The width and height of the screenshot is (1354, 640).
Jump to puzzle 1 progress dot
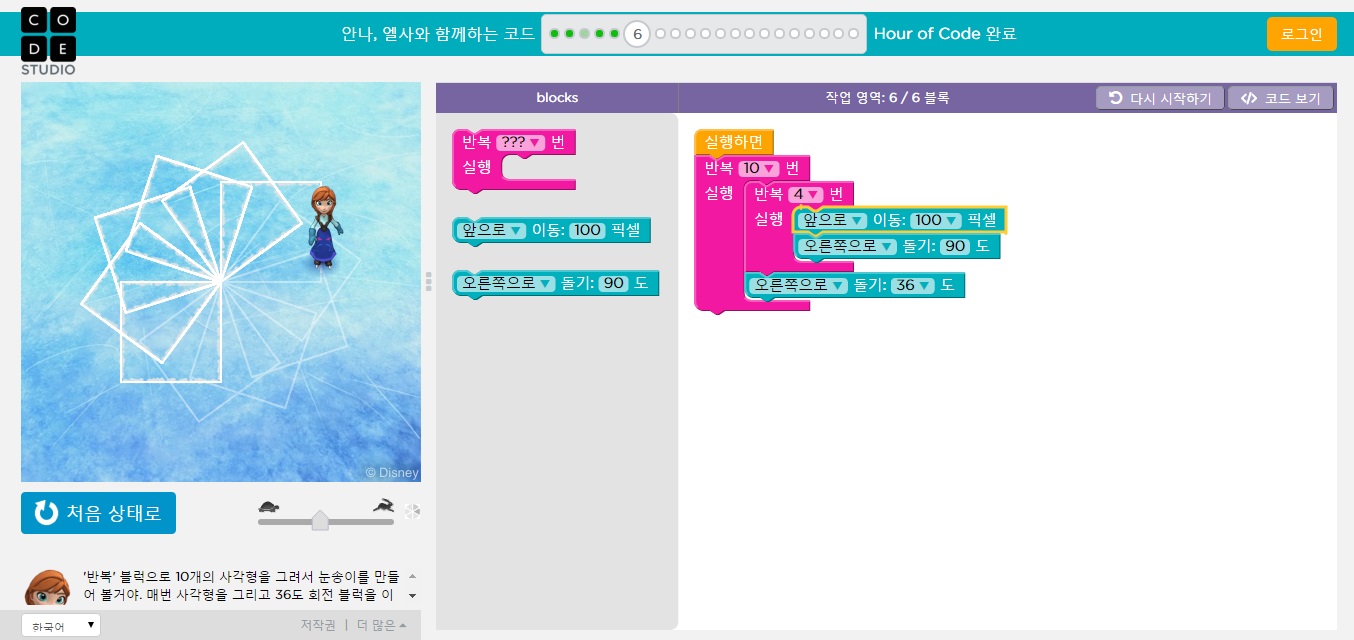coord(555,34)
